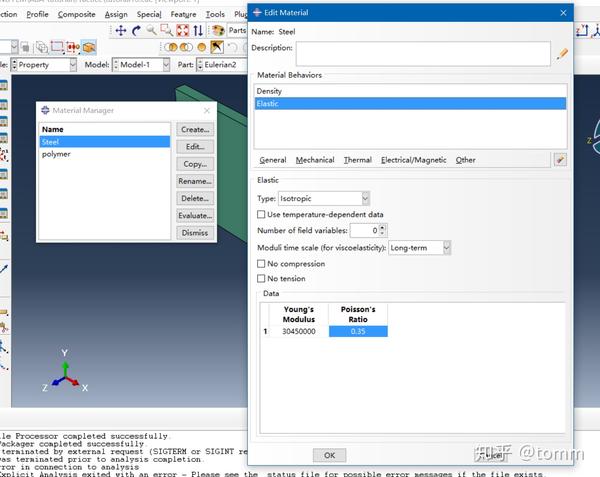The height and width of the screenshot is (477, 600).
Task: Select Steel in the material list
Action: pyautogui.click(x=105, y=142)
